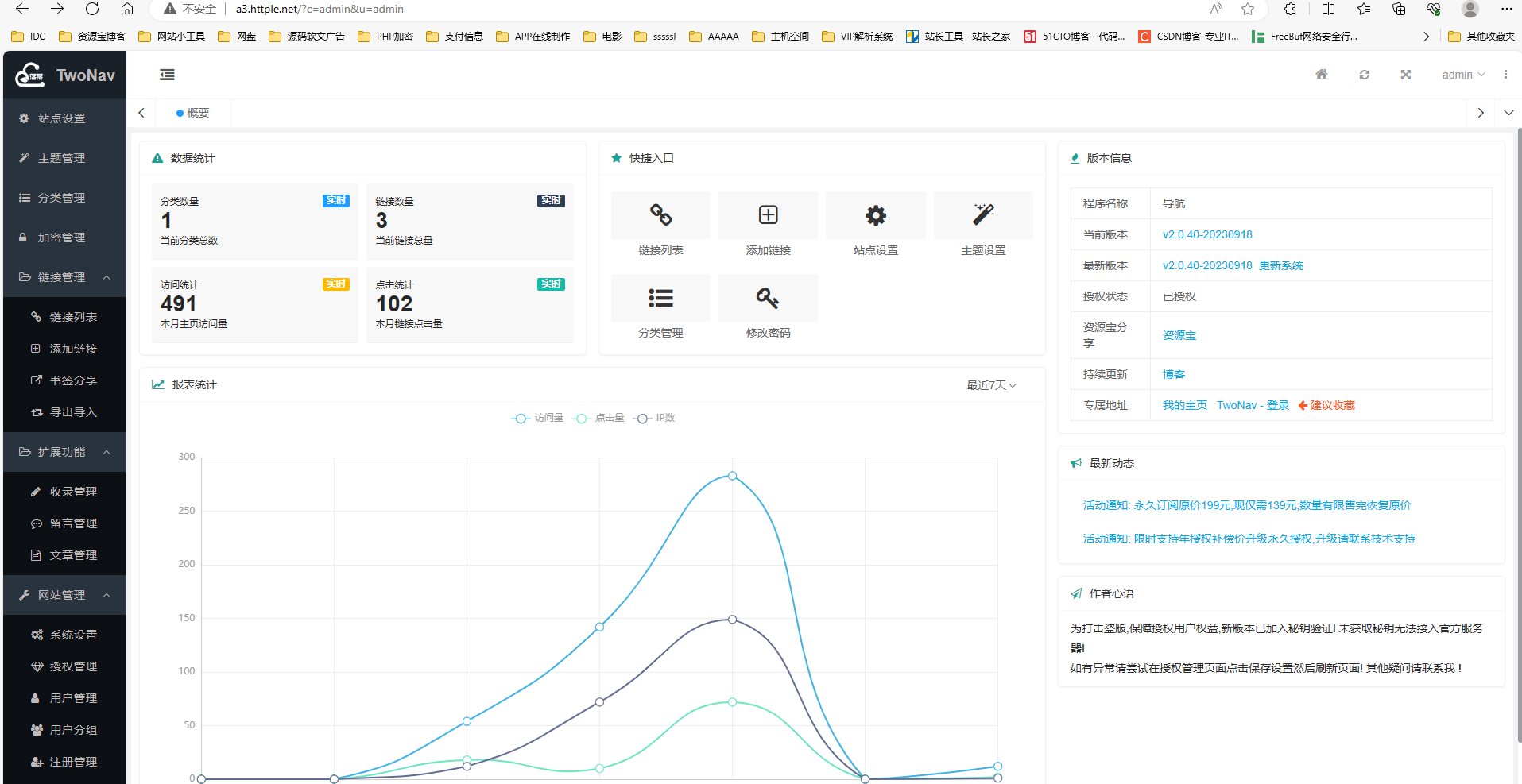Screen dimensions: 1522x784
Task: Click the TwoNav - 登录 link
Action: pos(1253,405)
